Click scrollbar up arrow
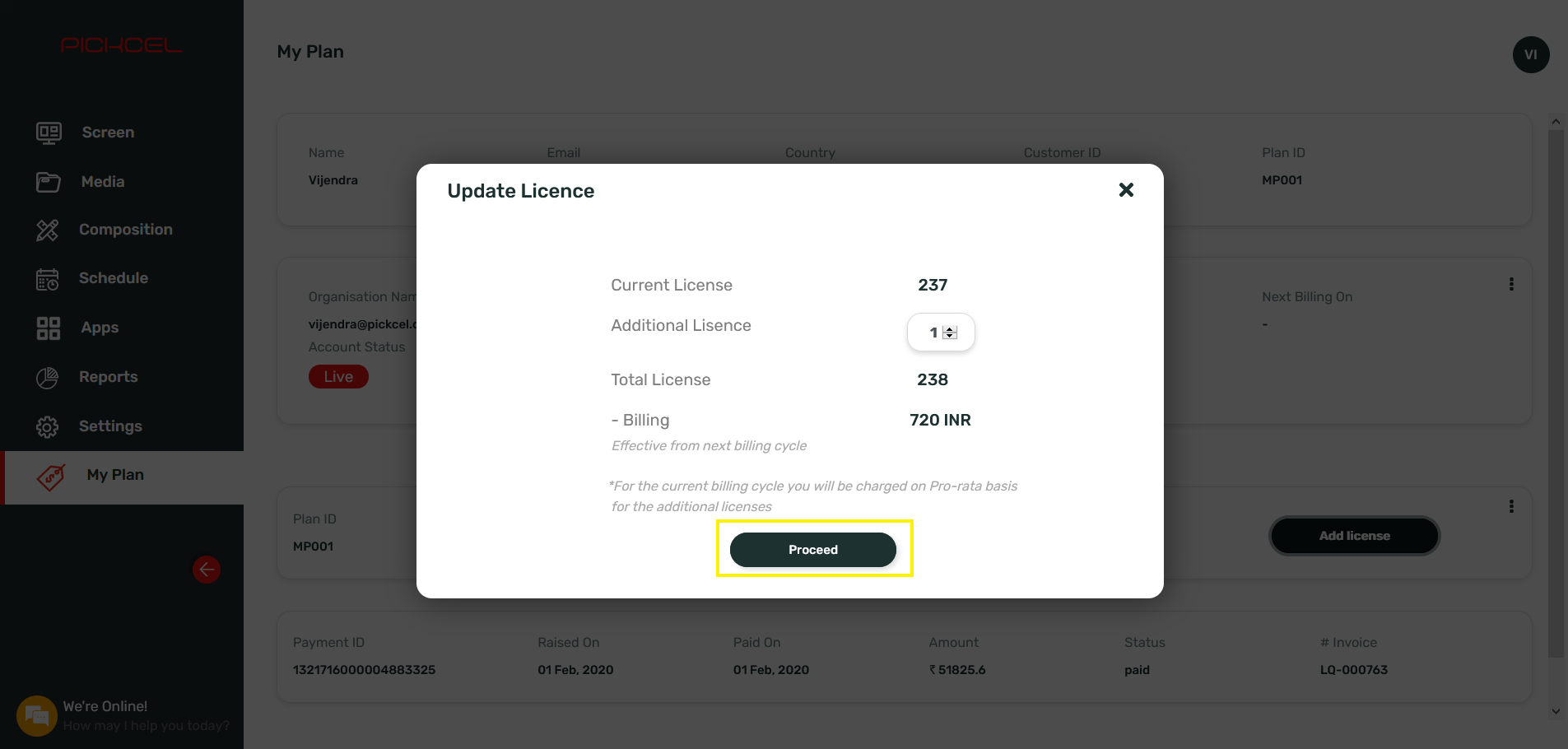The width and height of the screenshot is (1568, 749). [x=1556, y=122]
